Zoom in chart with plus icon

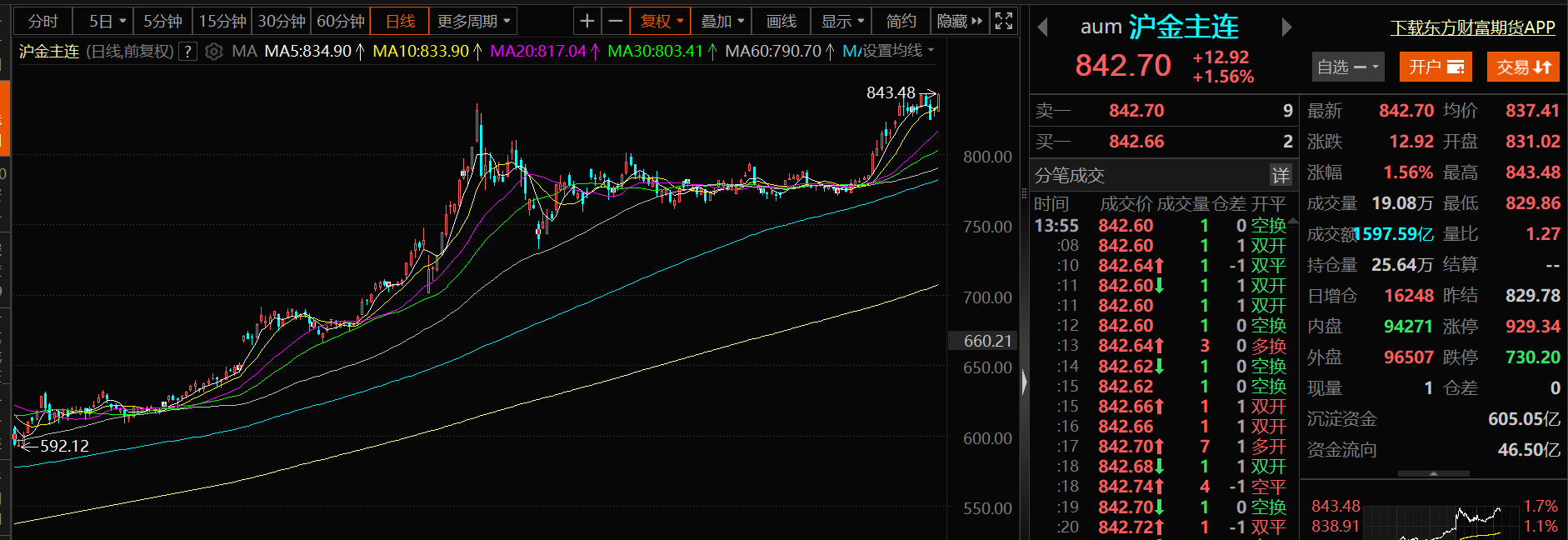pos(587,21)
